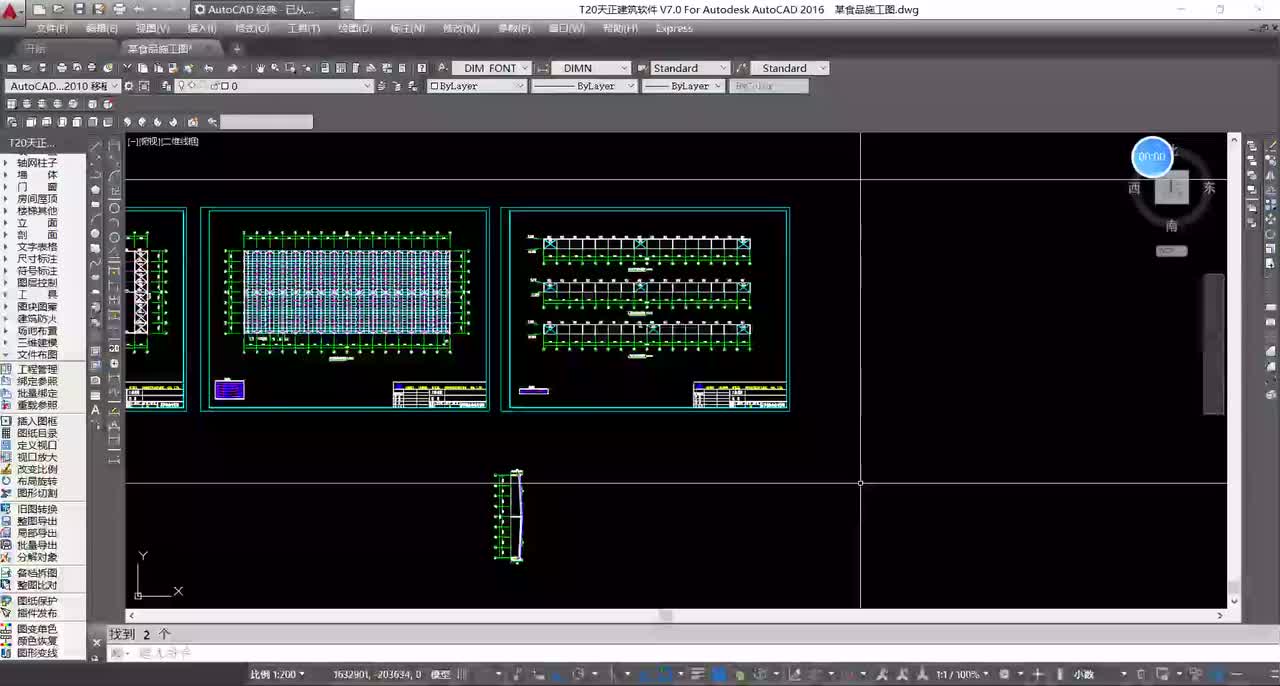Screen dimensions: 1280x686
Task: Click the 改变比例 tool in sidebar
Action: pyautogui.click(x=37, y=469)
